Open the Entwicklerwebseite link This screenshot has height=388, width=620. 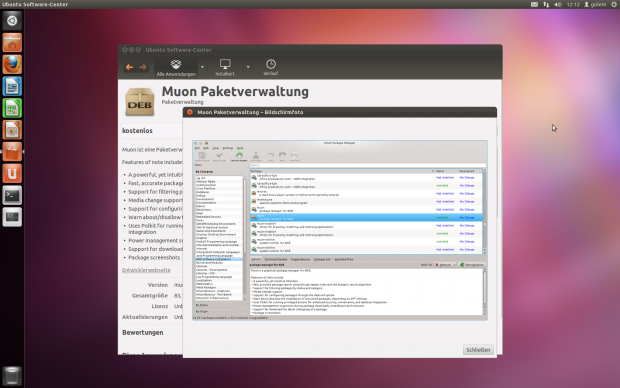pyautogui.click(x=146, y=270)
